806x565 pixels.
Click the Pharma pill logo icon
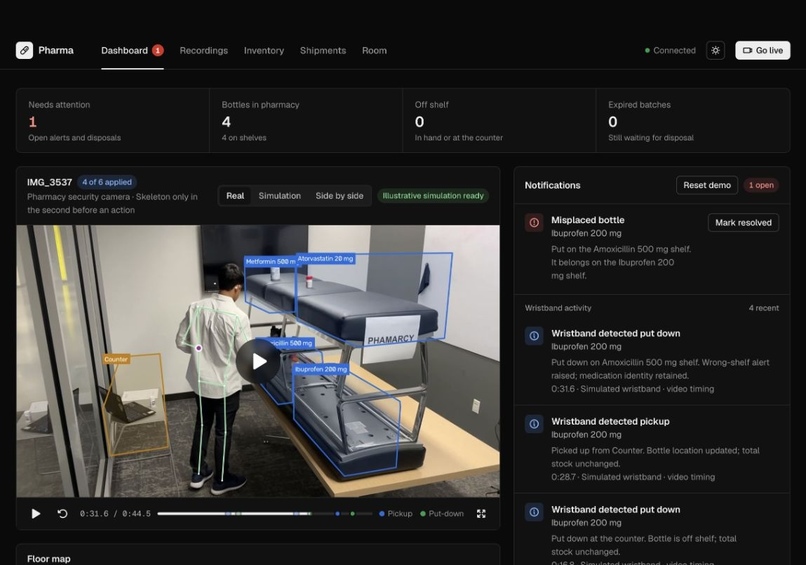click(24, 50)
